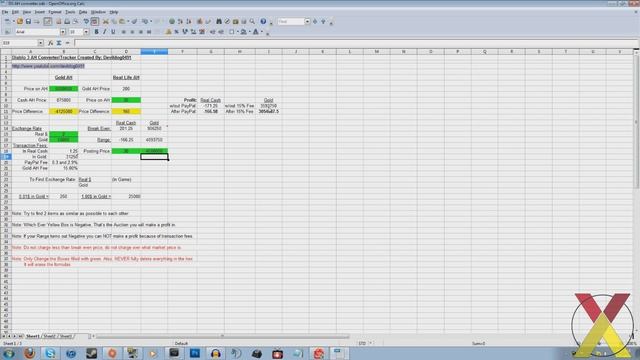
Task: Click the Sort Ascending icon
Action: [x=180, y=21]
